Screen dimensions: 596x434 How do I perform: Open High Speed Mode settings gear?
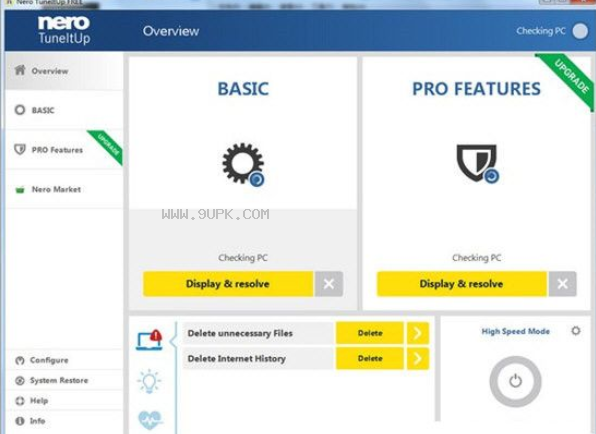tap(576, 331)
